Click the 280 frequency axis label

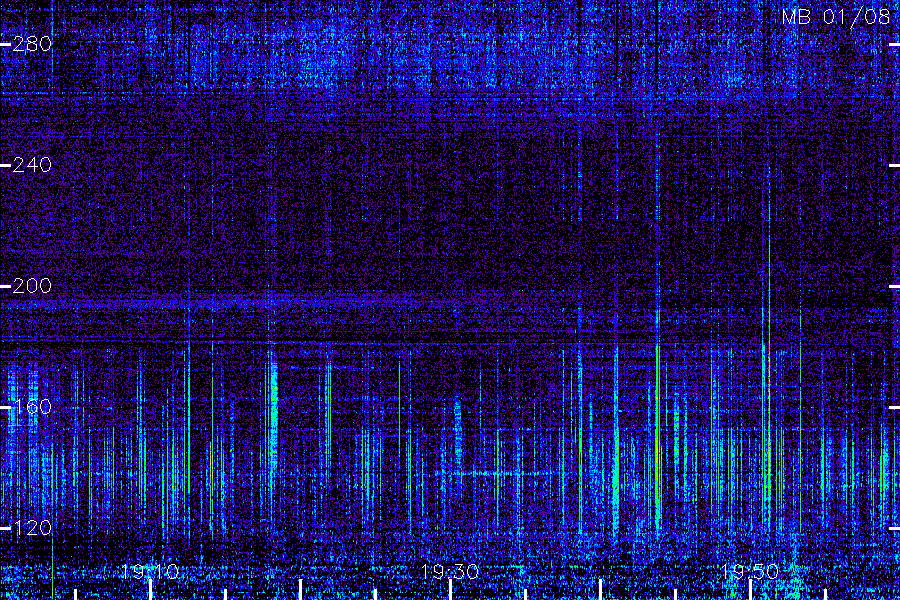(x=32, y=44)
